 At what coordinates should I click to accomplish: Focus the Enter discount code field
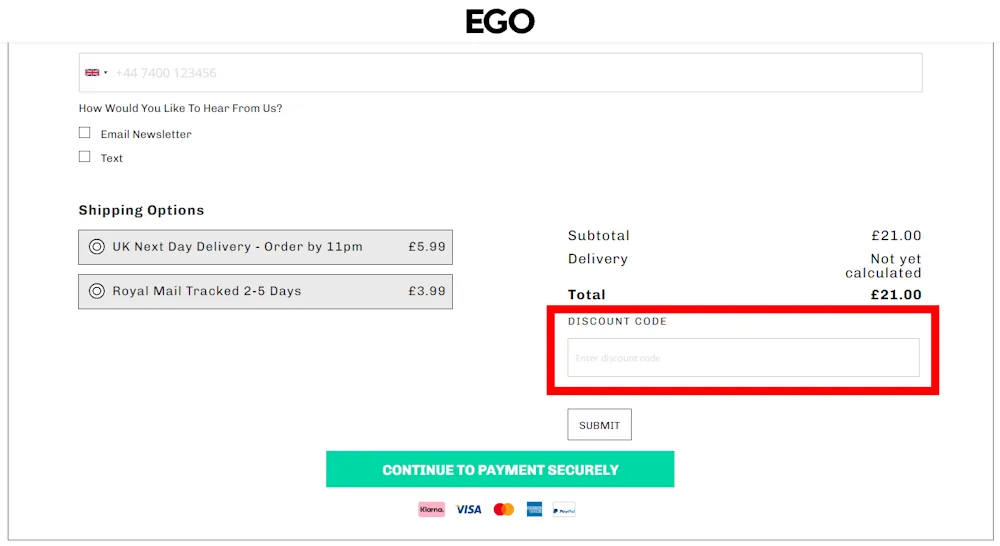pyautogui.click(x=743, y=358)
